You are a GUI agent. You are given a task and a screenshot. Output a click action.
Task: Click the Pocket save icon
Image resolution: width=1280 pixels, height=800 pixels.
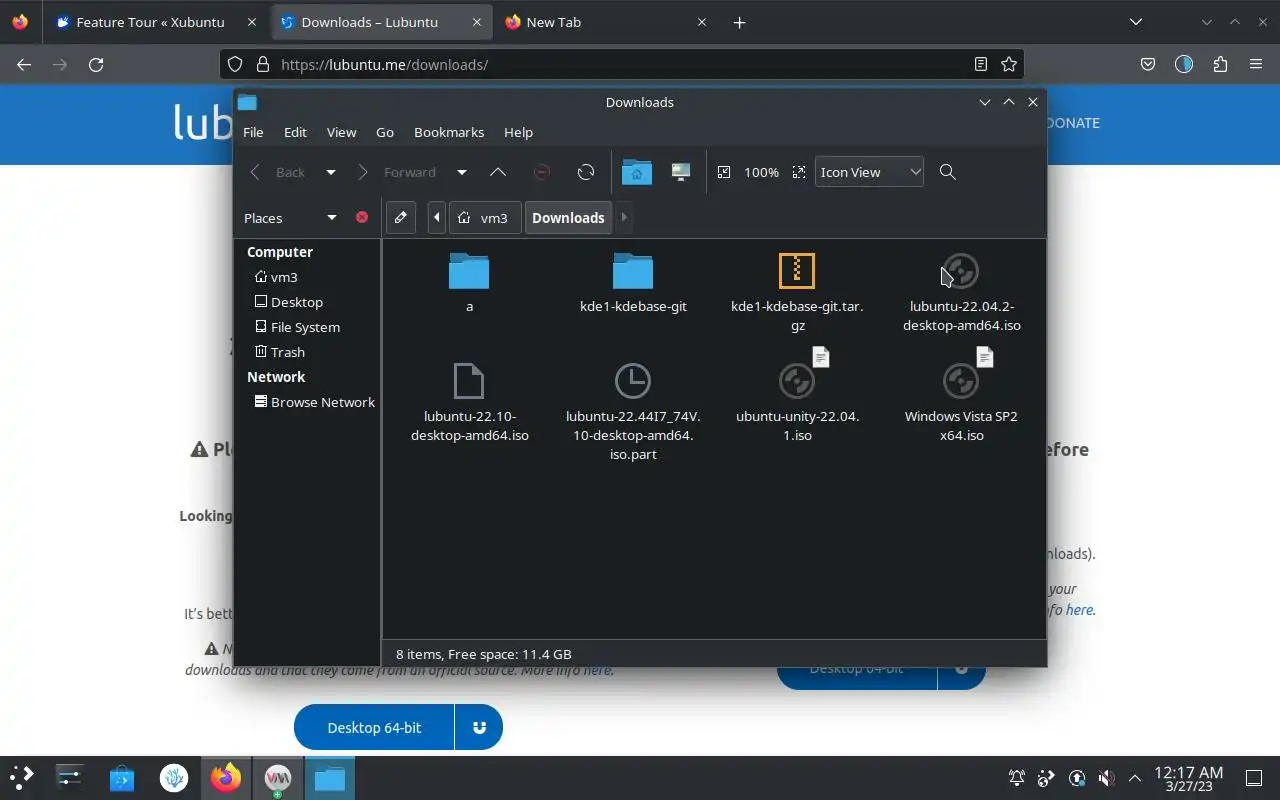(x=1148, y=64)
